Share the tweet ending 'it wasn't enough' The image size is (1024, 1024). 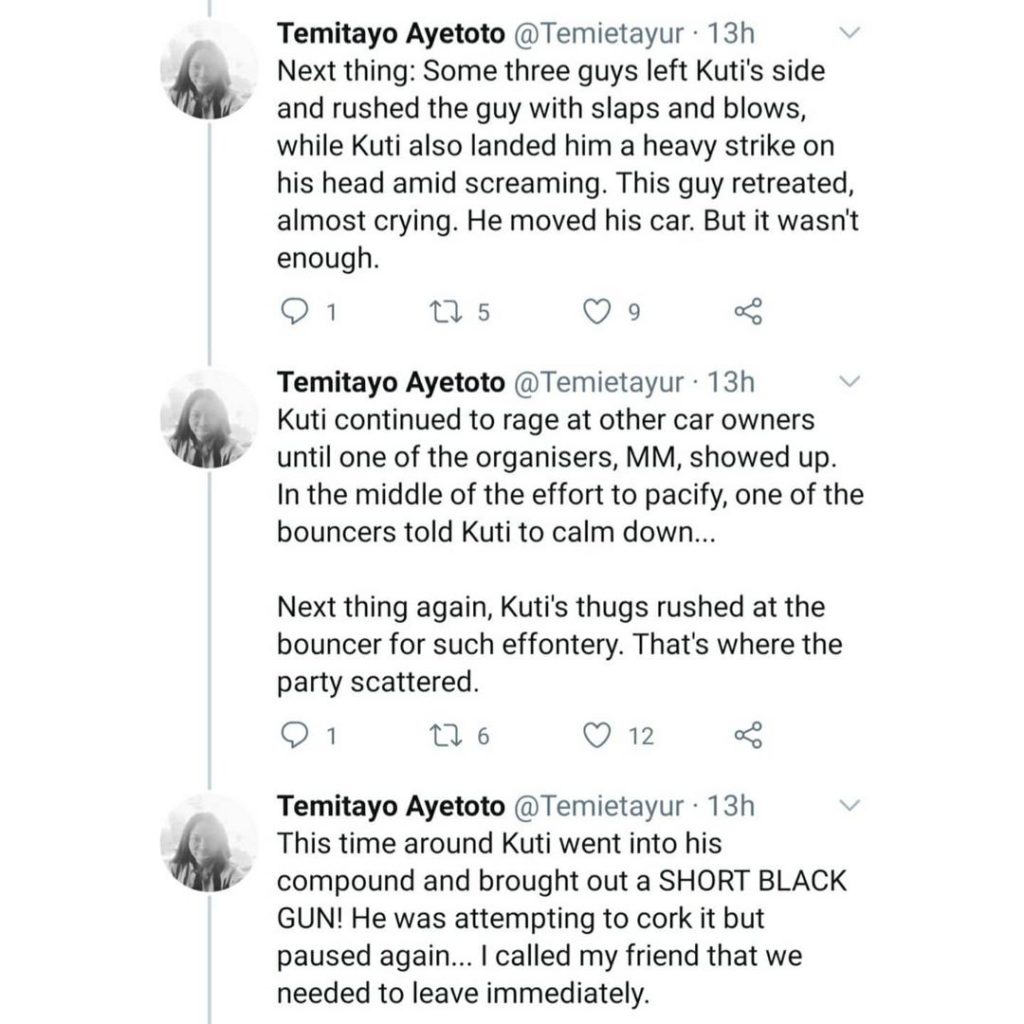(748, 313)
